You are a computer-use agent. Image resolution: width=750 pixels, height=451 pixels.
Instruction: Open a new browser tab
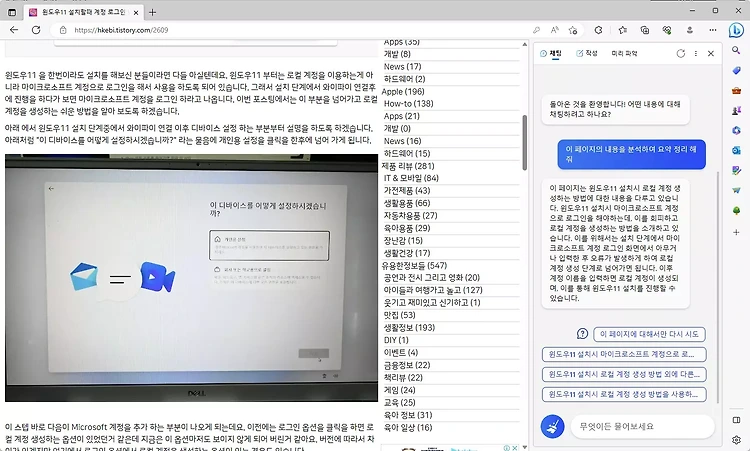(152, 12)
